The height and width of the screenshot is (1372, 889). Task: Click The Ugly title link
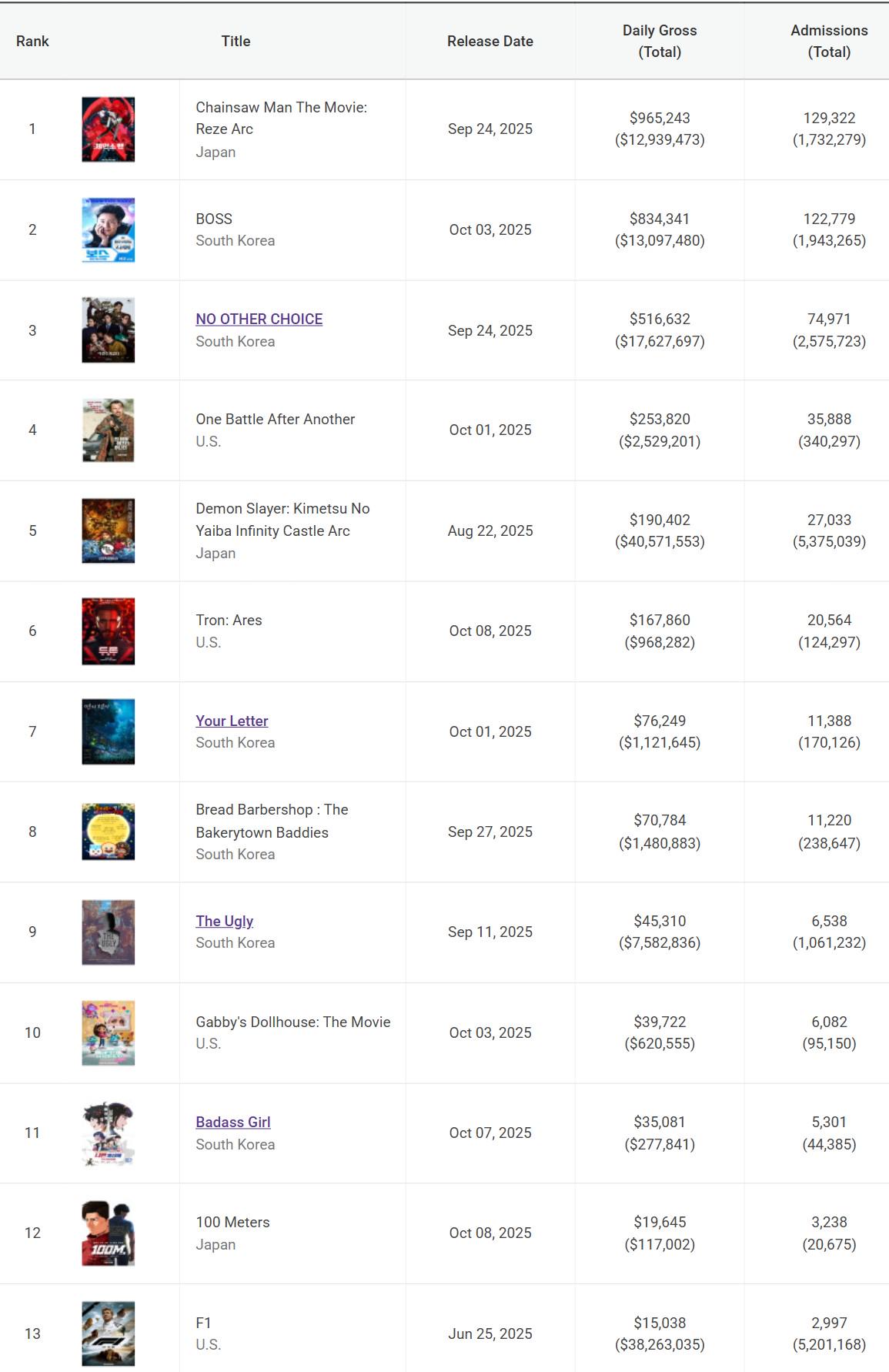click(224, 921)
